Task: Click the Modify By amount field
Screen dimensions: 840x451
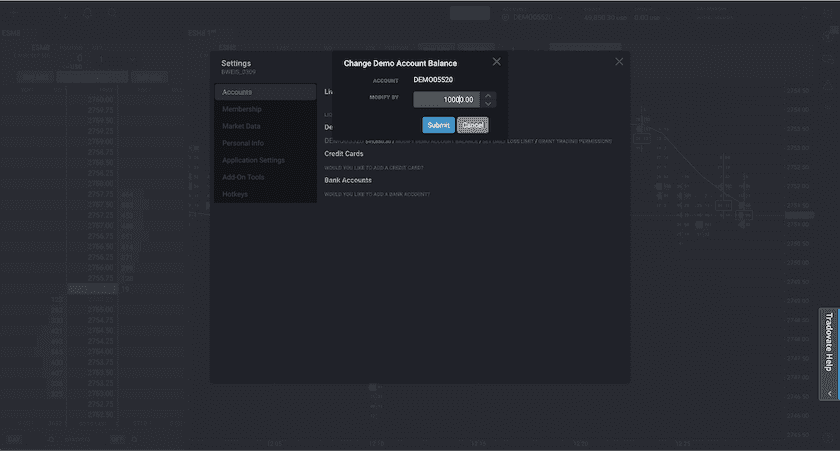Action: [446, 100]
